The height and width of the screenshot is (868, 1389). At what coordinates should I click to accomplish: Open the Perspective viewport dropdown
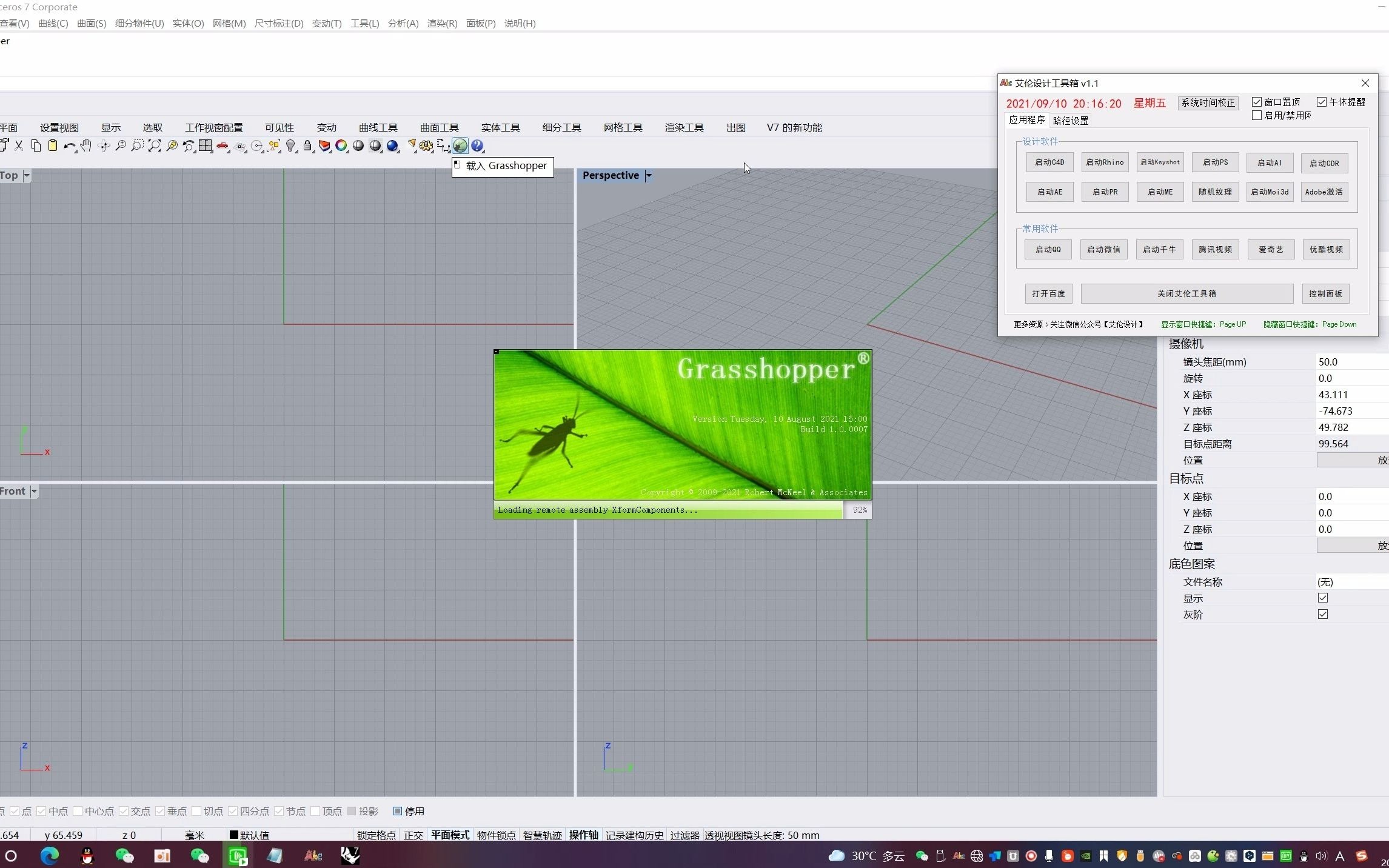pyautogui.click(x=649, y=175)
